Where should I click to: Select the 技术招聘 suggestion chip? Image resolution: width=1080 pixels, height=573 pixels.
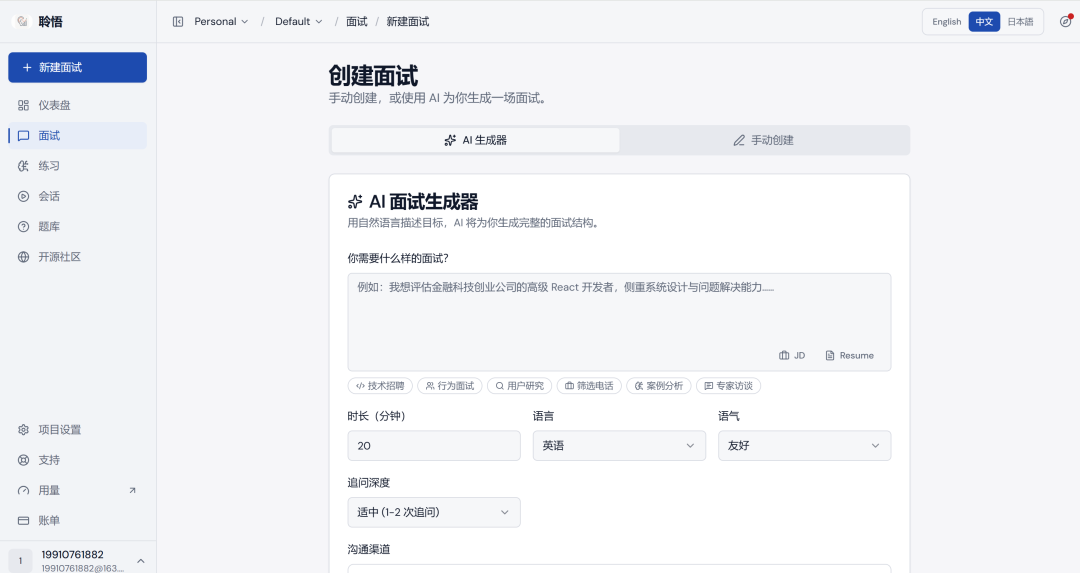pyautogui.click(x=380, y=386)
